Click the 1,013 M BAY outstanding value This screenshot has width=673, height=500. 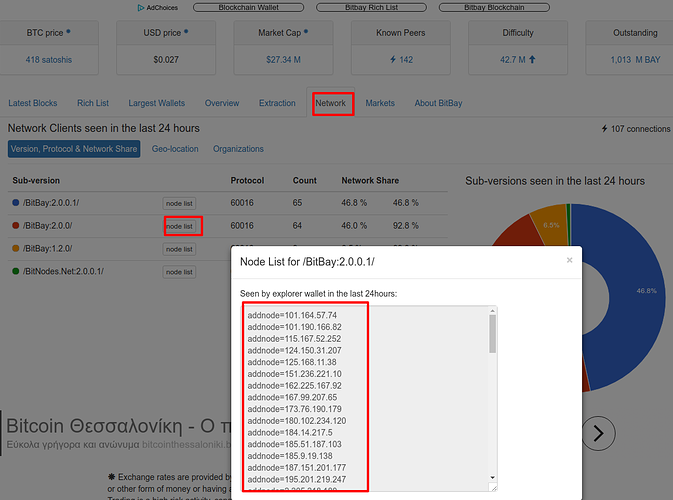click(x=635, y=60)
